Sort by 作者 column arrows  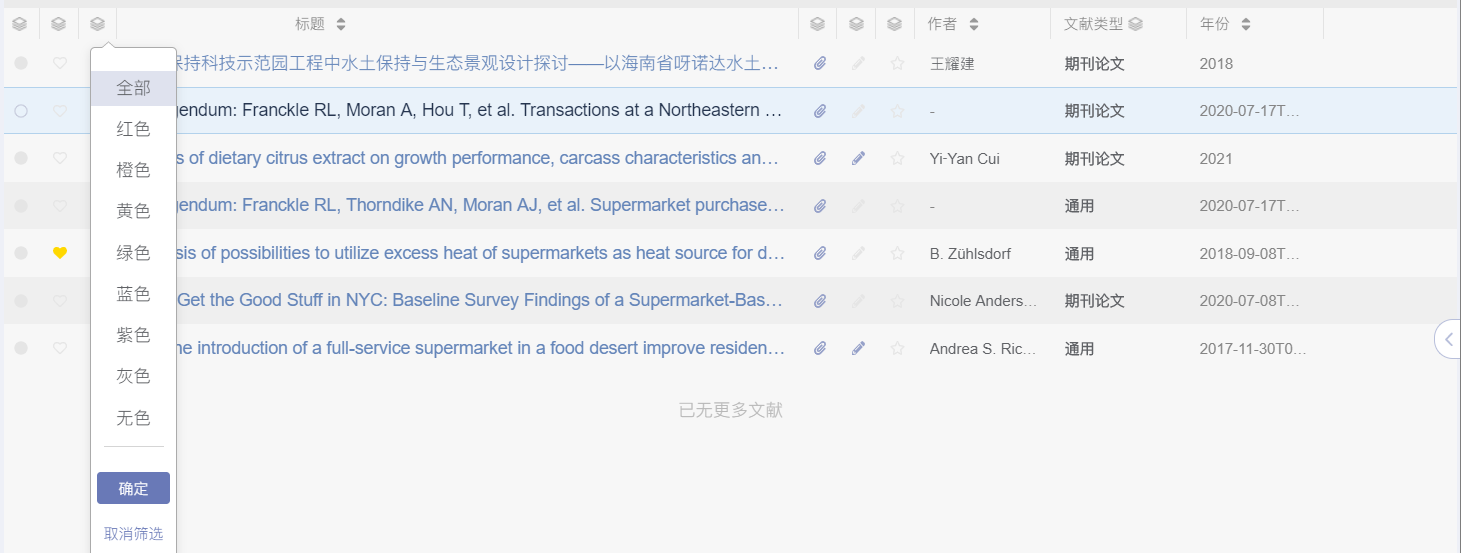[974, 24]
